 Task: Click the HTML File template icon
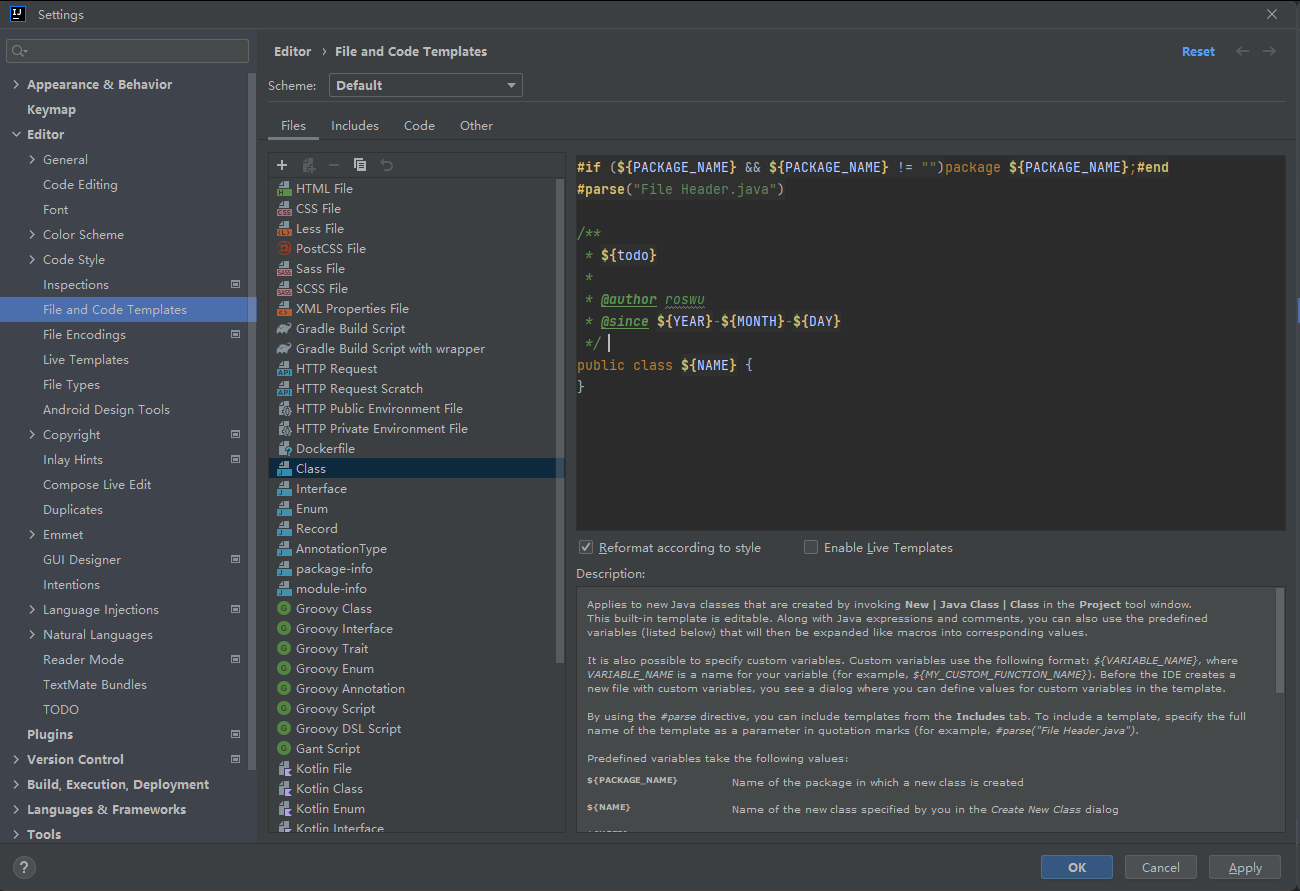coord(284,188)
